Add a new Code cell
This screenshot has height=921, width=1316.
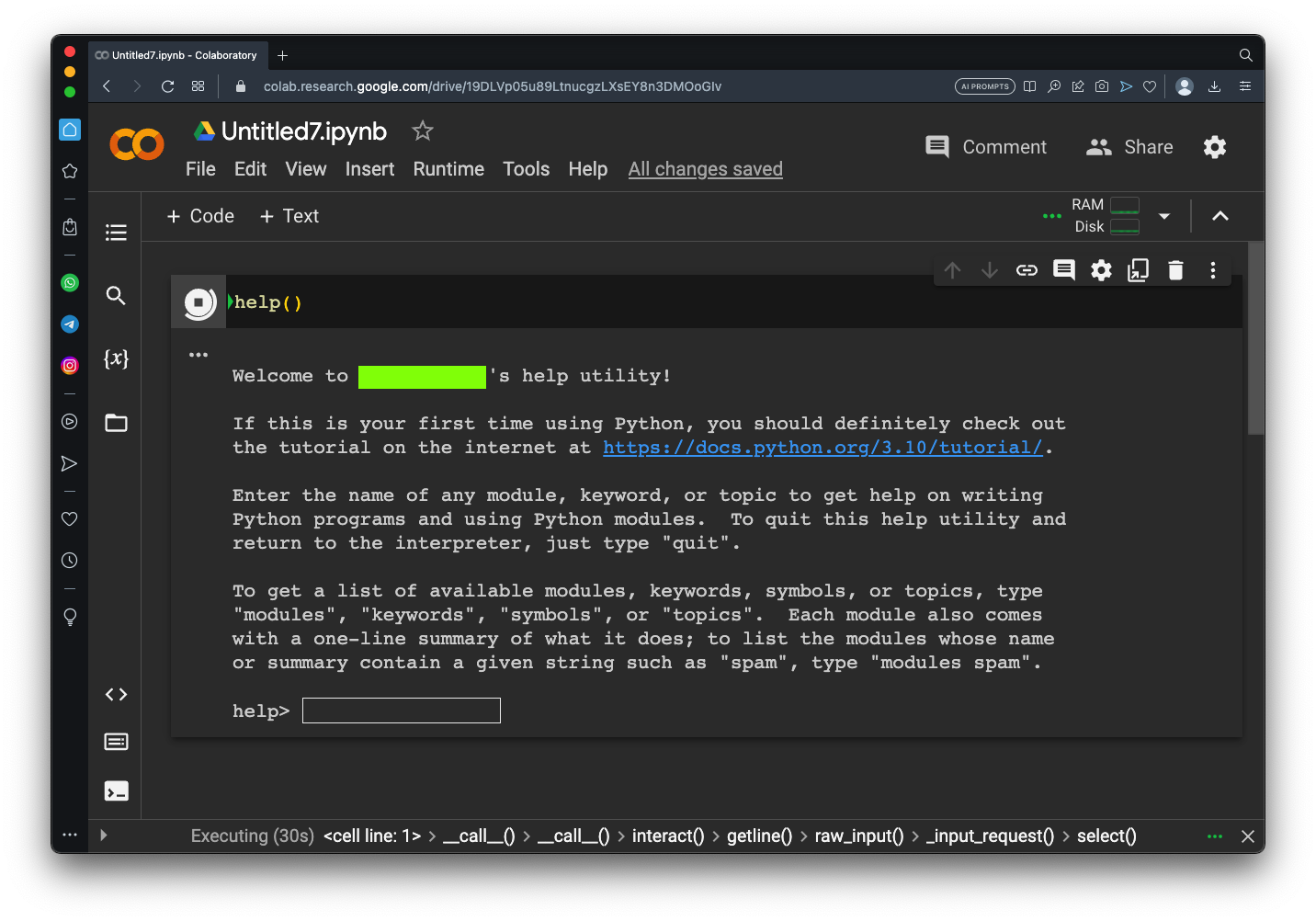pos(200,216)
